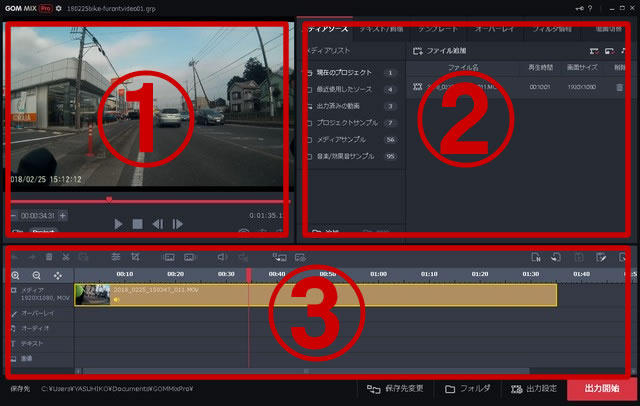
Task: Click the timeline playhead marker
Action: pos(249,275)
